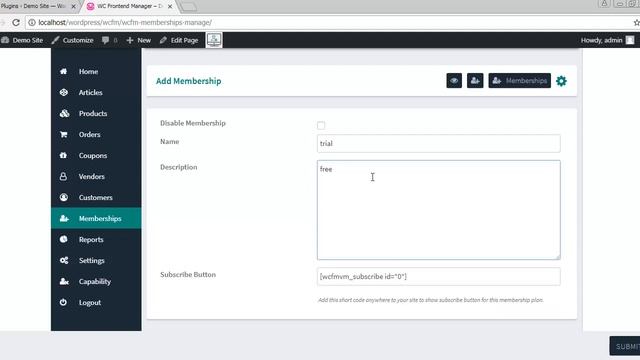Viewport: 640px width, 360px height.
Task: Click the shortcode help text under Subscribe Button
Action: click(431, 300)
